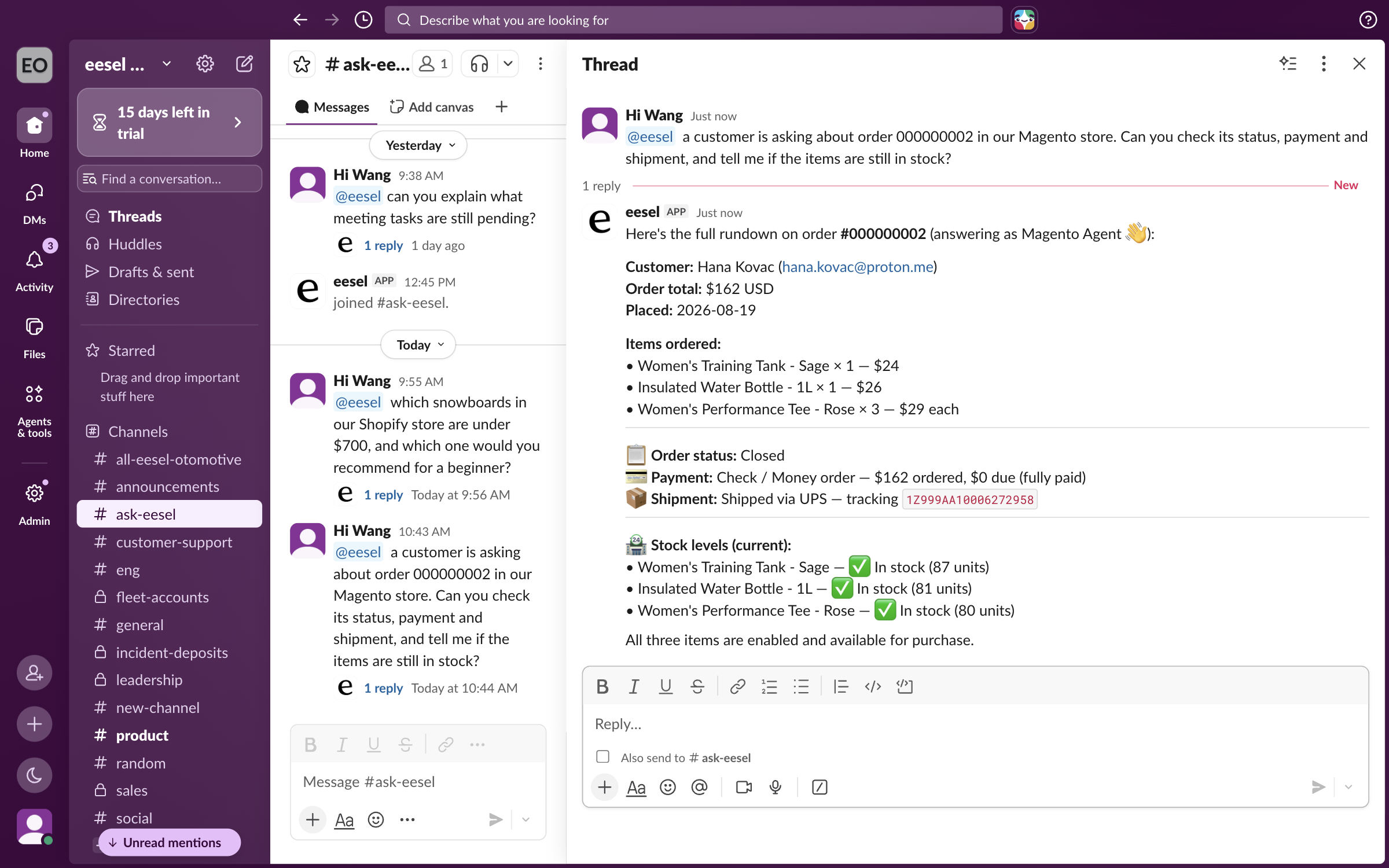Viewport: 1389px width, 868px height.
Task: Toggle strikethrough in thread reply toolbar
Action: pos(697,686)
